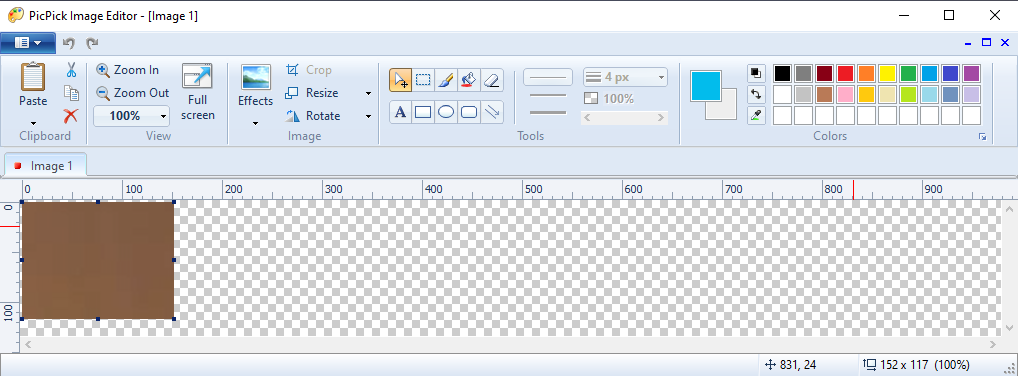Click the Redo arrow in quick toolbar
1018x376 pixels.
(x=93, y=43)
